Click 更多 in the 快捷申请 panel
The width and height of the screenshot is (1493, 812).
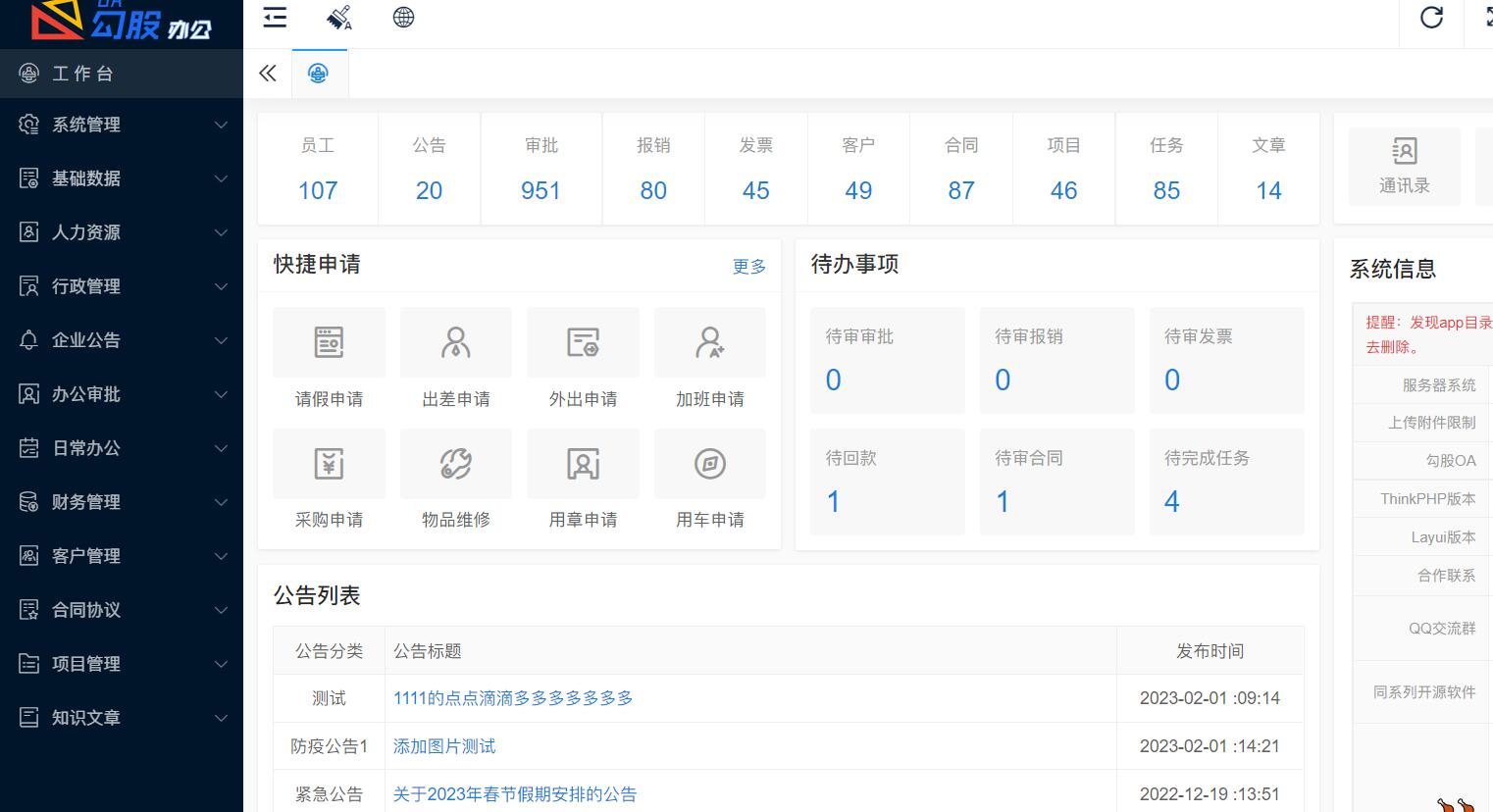tap(748, 266)
